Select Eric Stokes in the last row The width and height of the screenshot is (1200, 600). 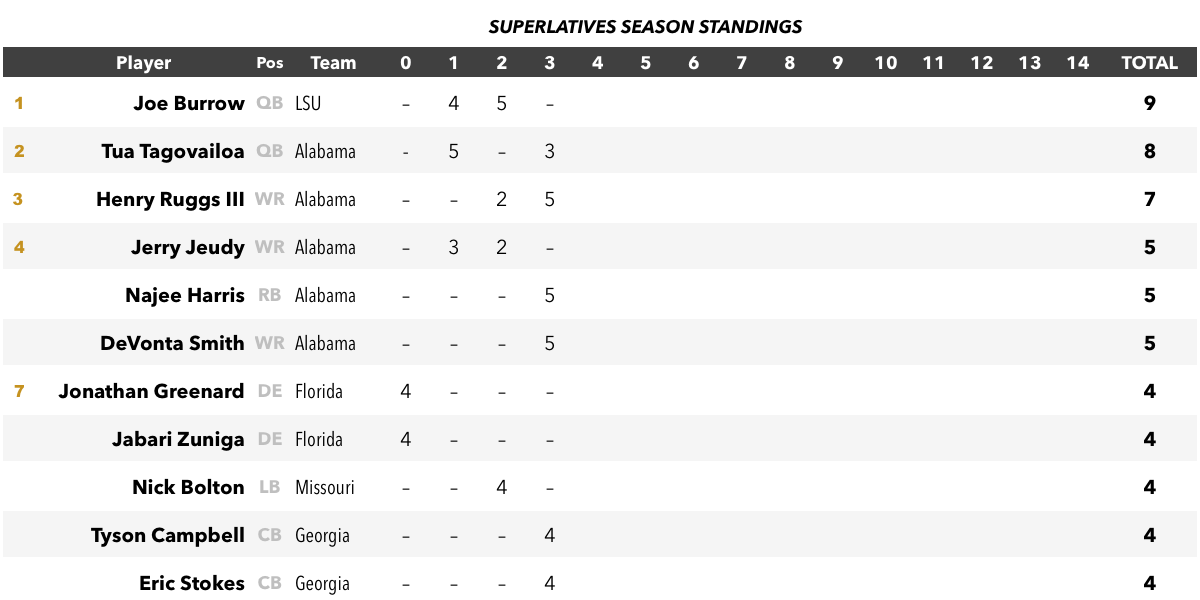pos(192,583)
